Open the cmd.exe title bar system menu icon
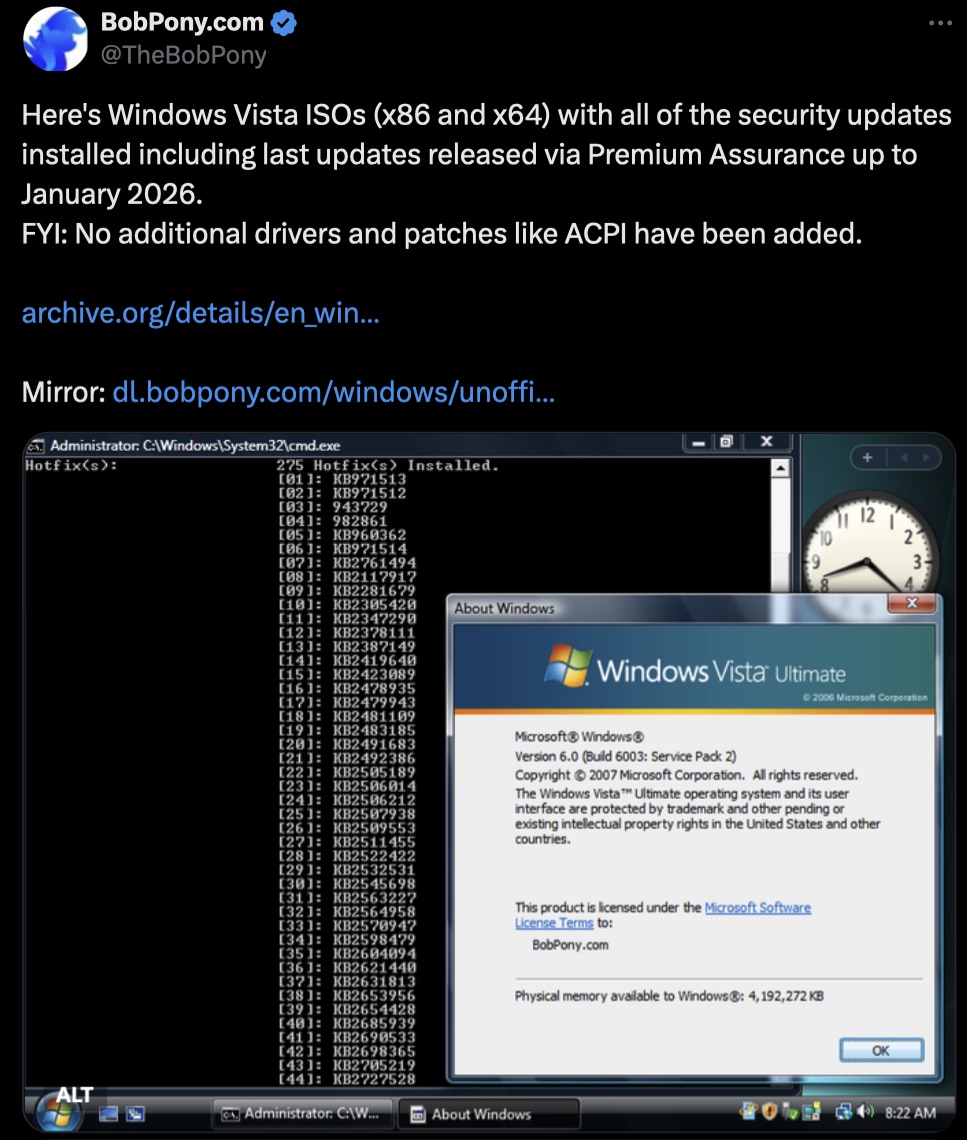The height and width of the screenshot is (1140, 967). point(35,445)
